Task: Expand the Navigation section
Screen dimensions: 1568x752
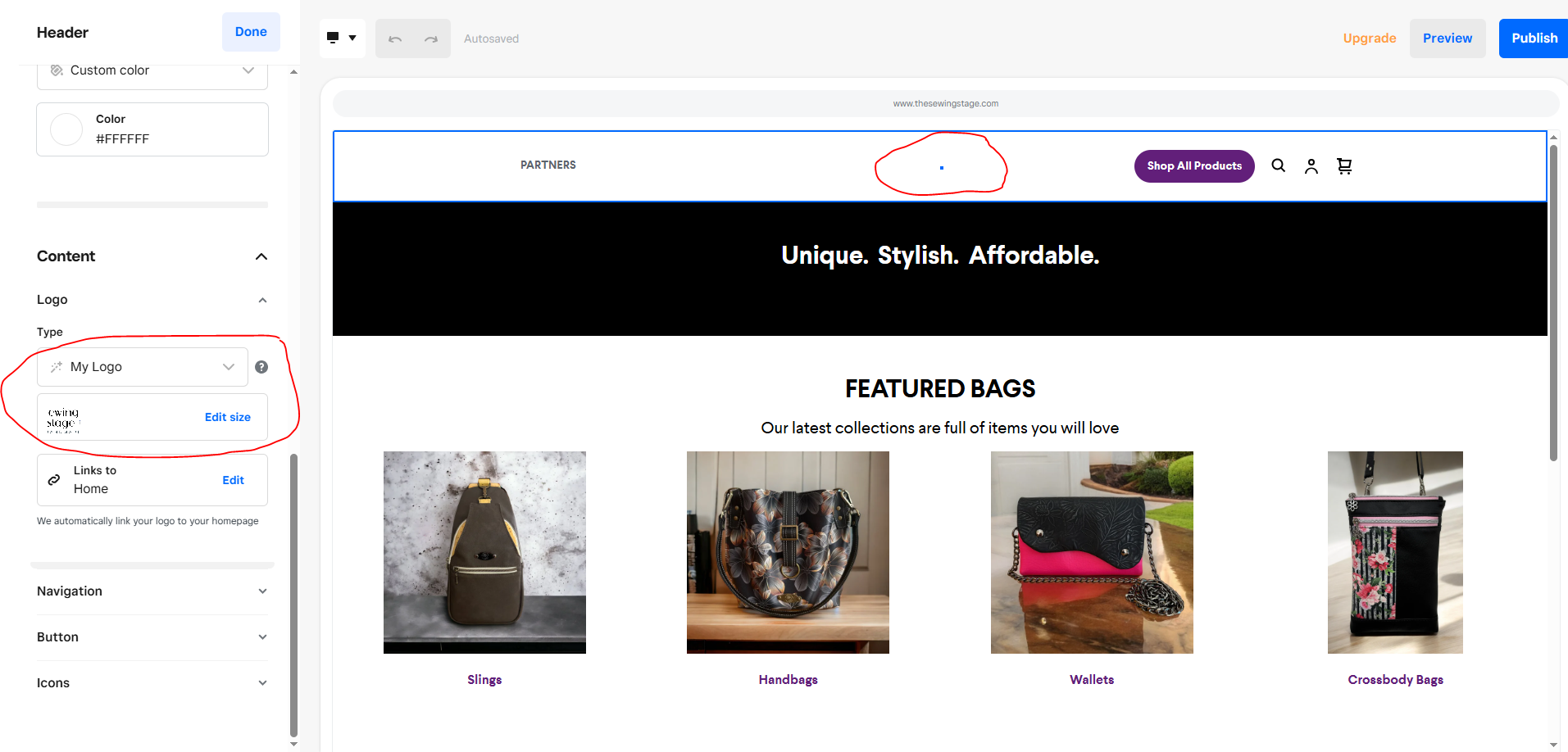Action: point(152,591)
